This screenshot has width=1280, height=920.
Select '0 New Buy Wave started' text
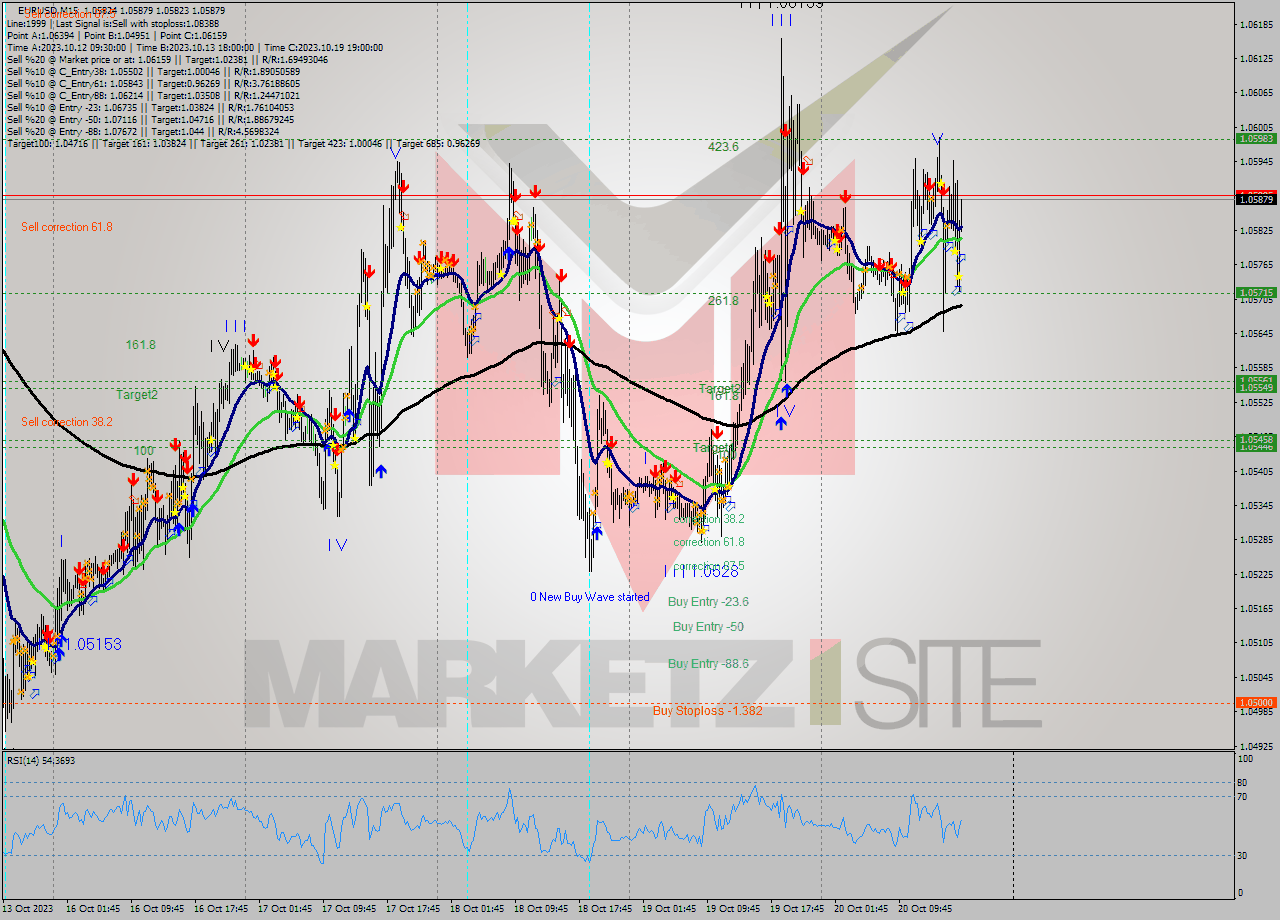pyautogui.click(x=590, y=597)
